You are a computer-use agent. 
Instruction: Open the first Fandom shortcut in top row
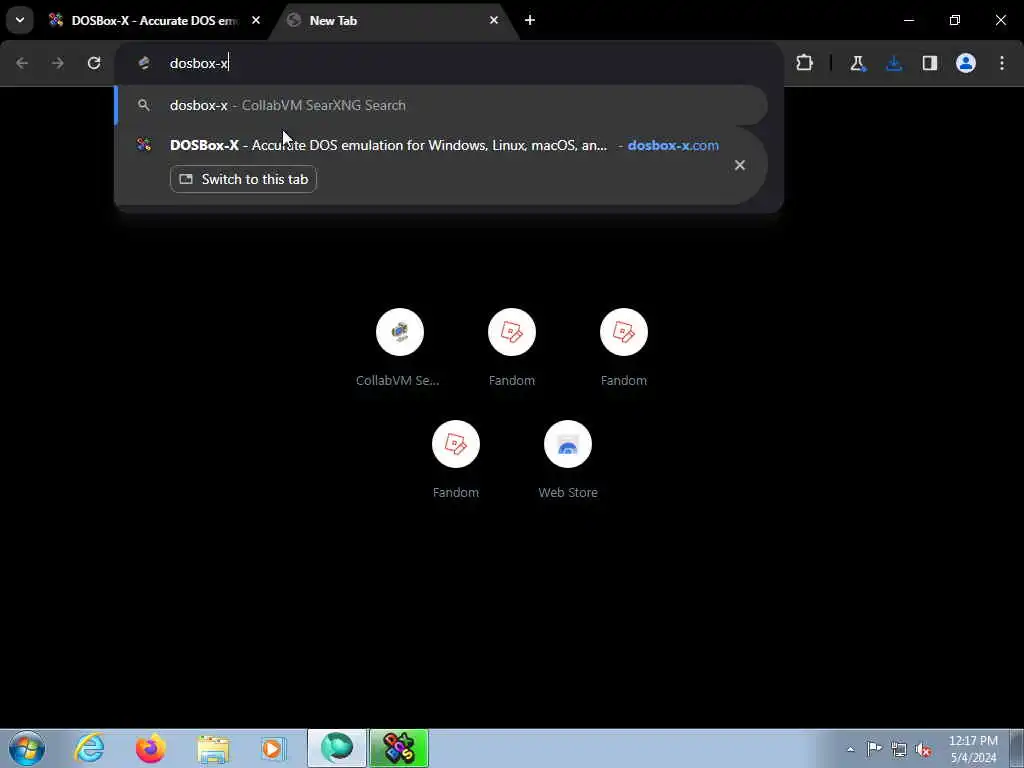pos(511,347)
